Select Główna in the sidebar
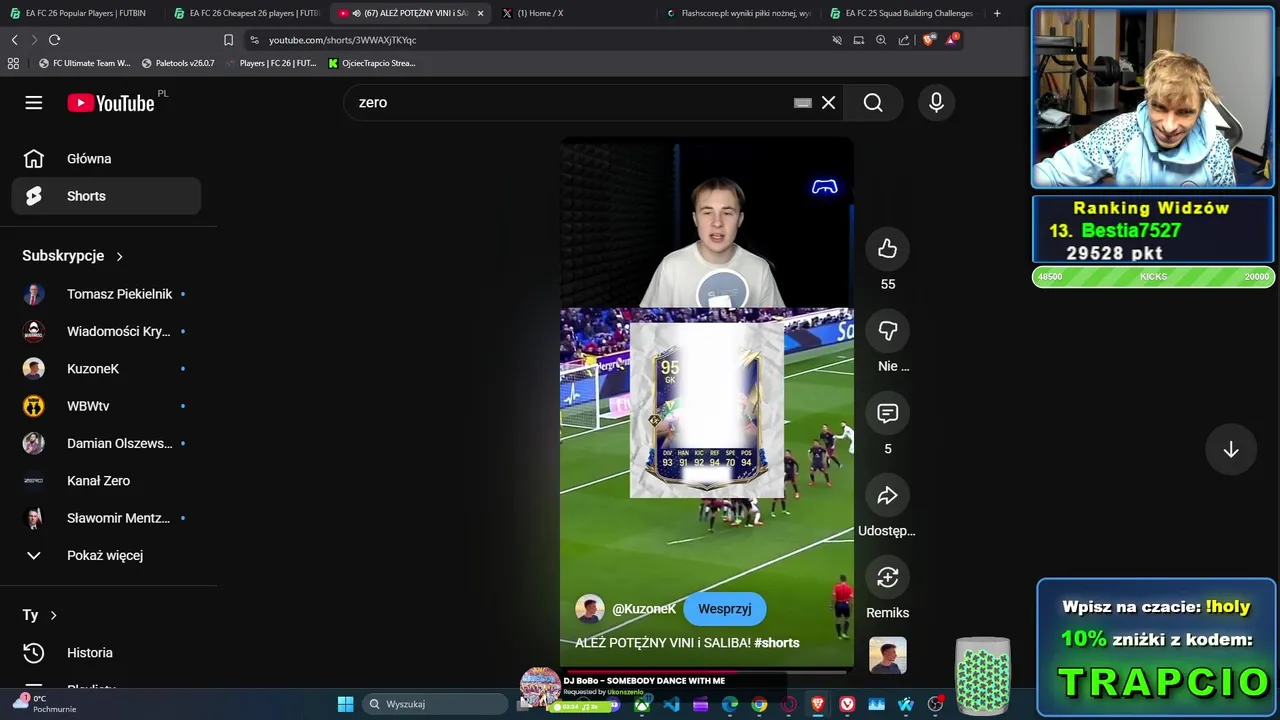The image size is (1280, 720). (106, 159)
